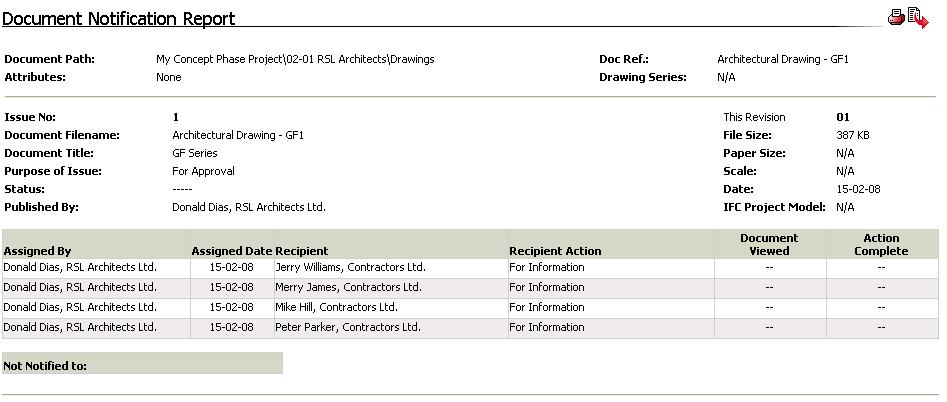Select recipient Peter Parker, Contractors Ltd.

(348, 327)
